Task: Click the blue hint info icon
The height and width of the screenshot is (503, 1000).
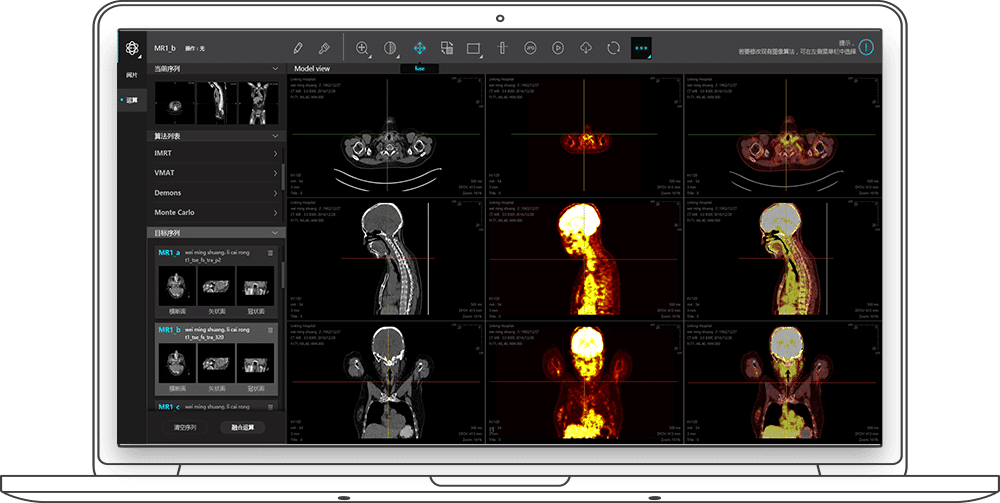Action: click(x=865, y=47)
